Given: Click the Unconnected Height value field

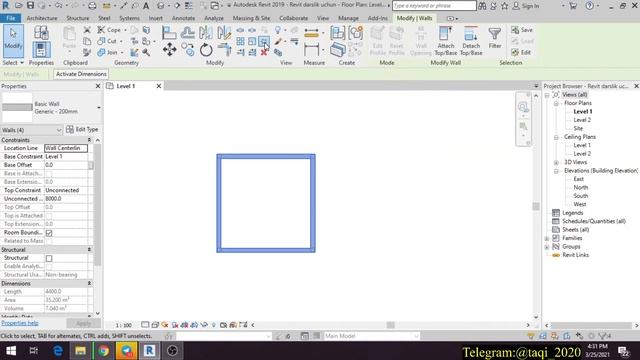Looking at the screenshot, I should [x=66, y=199].
